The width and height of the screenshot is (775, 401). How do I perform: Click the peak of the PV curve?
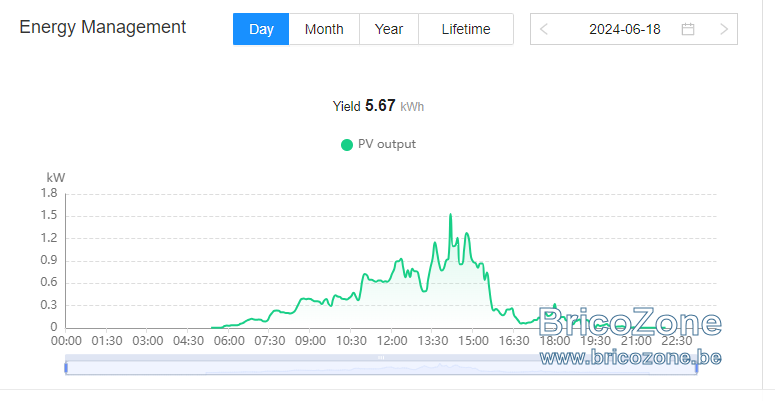click(x=450, y=215)
